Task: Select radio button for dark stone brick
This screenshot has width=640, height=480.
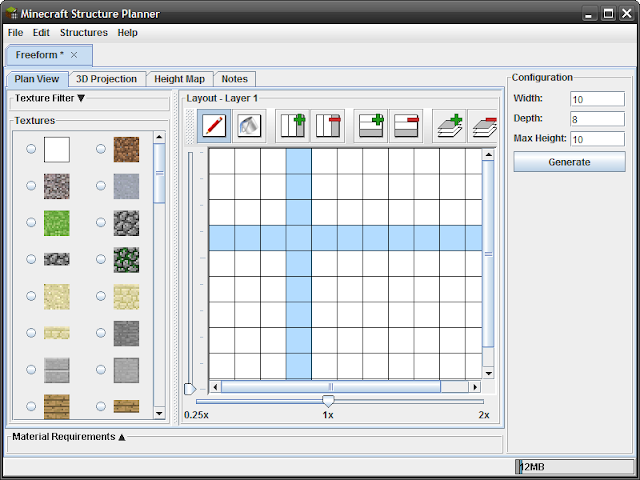Action: [101, 333]
